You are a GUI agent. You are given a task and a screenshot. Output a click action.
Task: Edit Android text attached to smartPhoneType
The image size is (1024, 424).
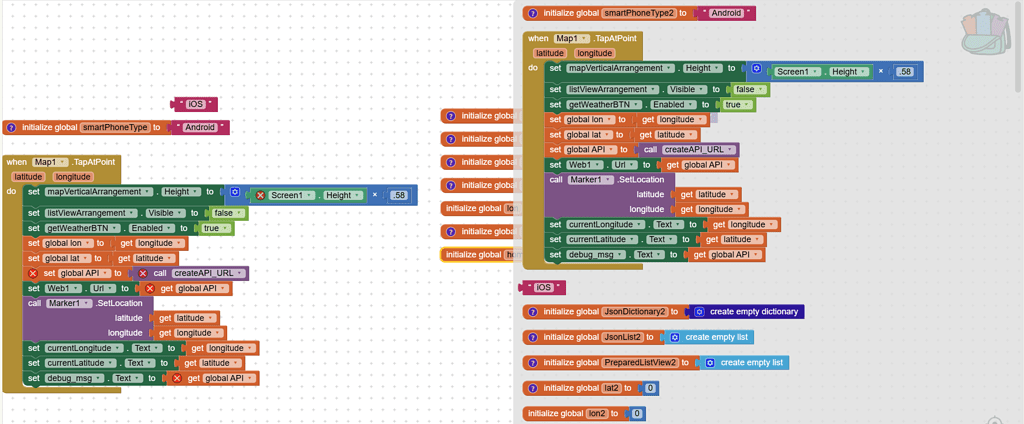200,127
